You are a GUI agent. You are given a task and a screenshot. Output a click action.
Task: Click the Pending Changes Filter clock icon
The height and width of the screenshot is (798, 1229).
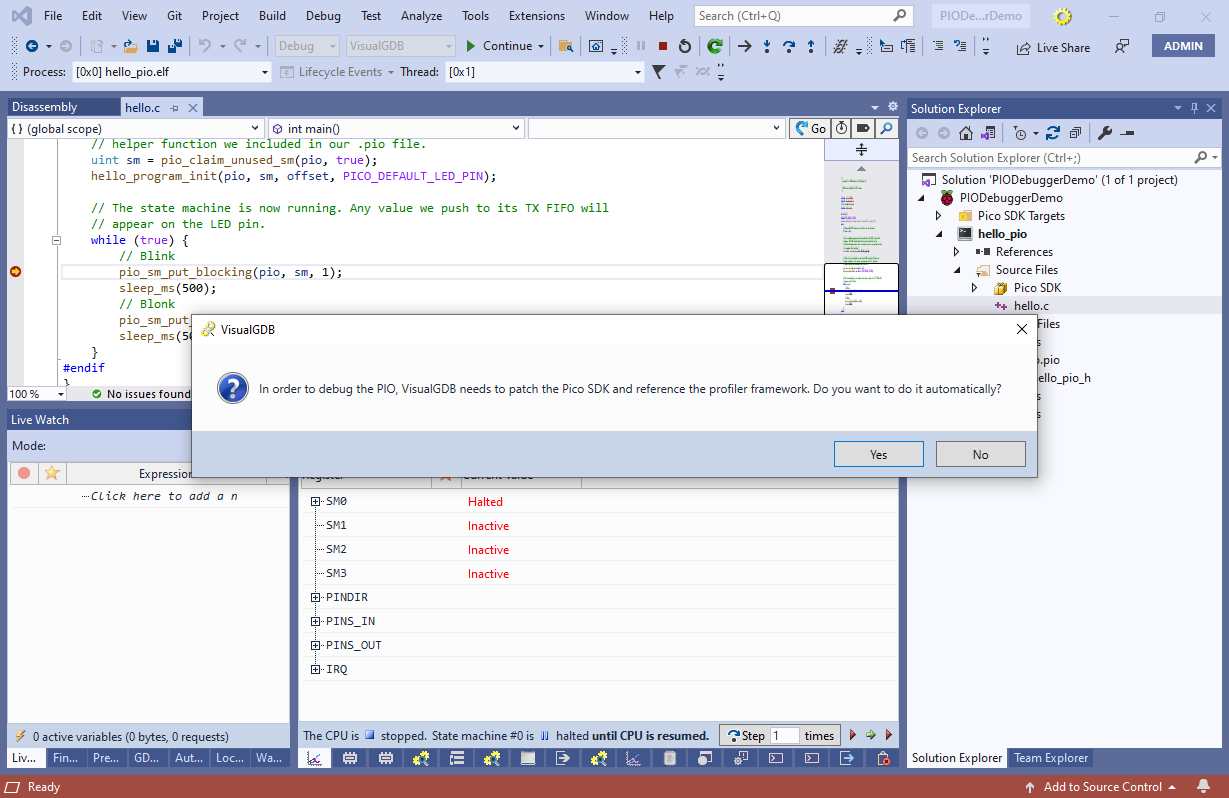click(1019, 133)
